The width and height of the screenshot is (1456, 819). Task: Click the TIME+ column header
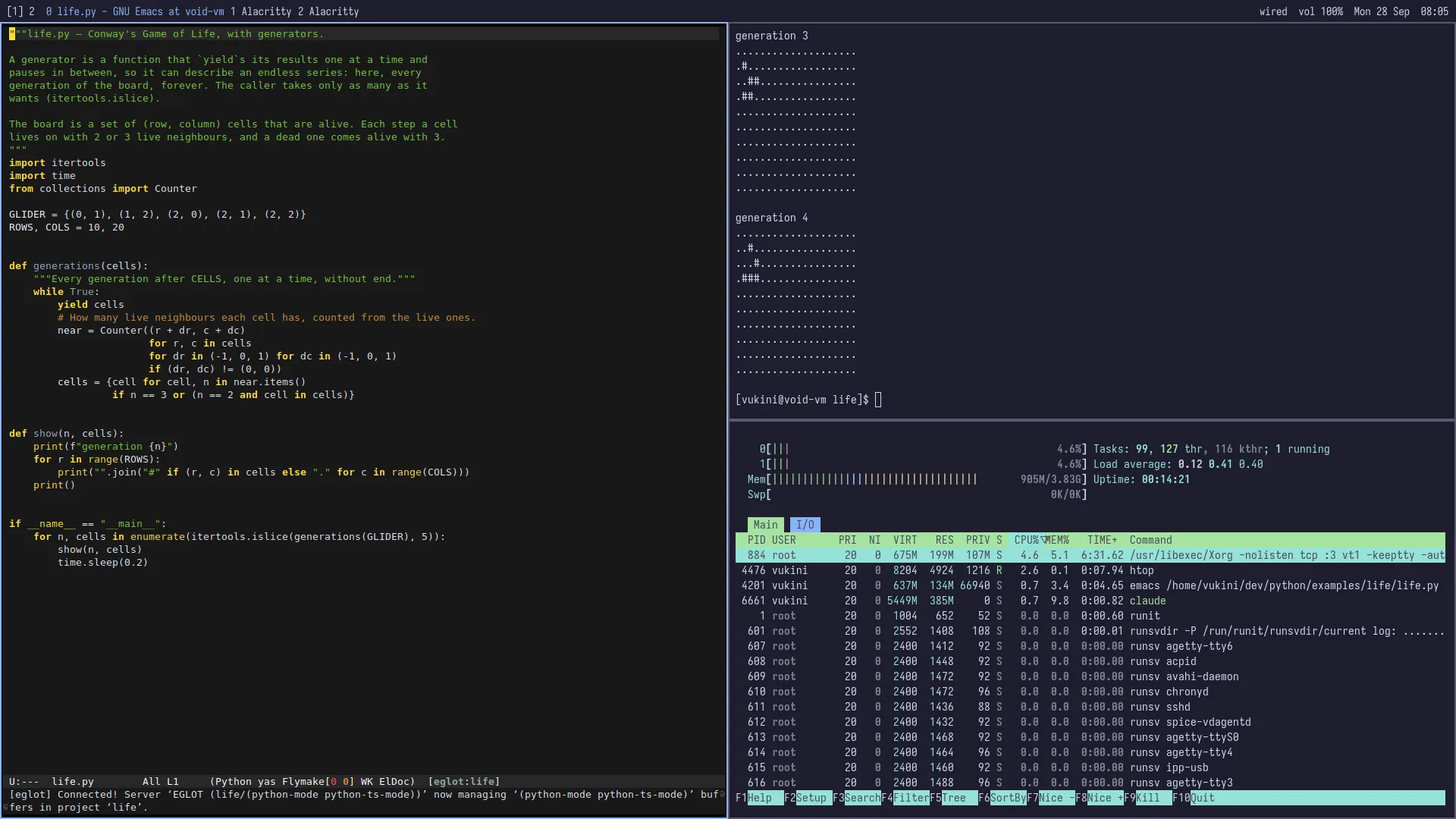tap(1102, 540)
